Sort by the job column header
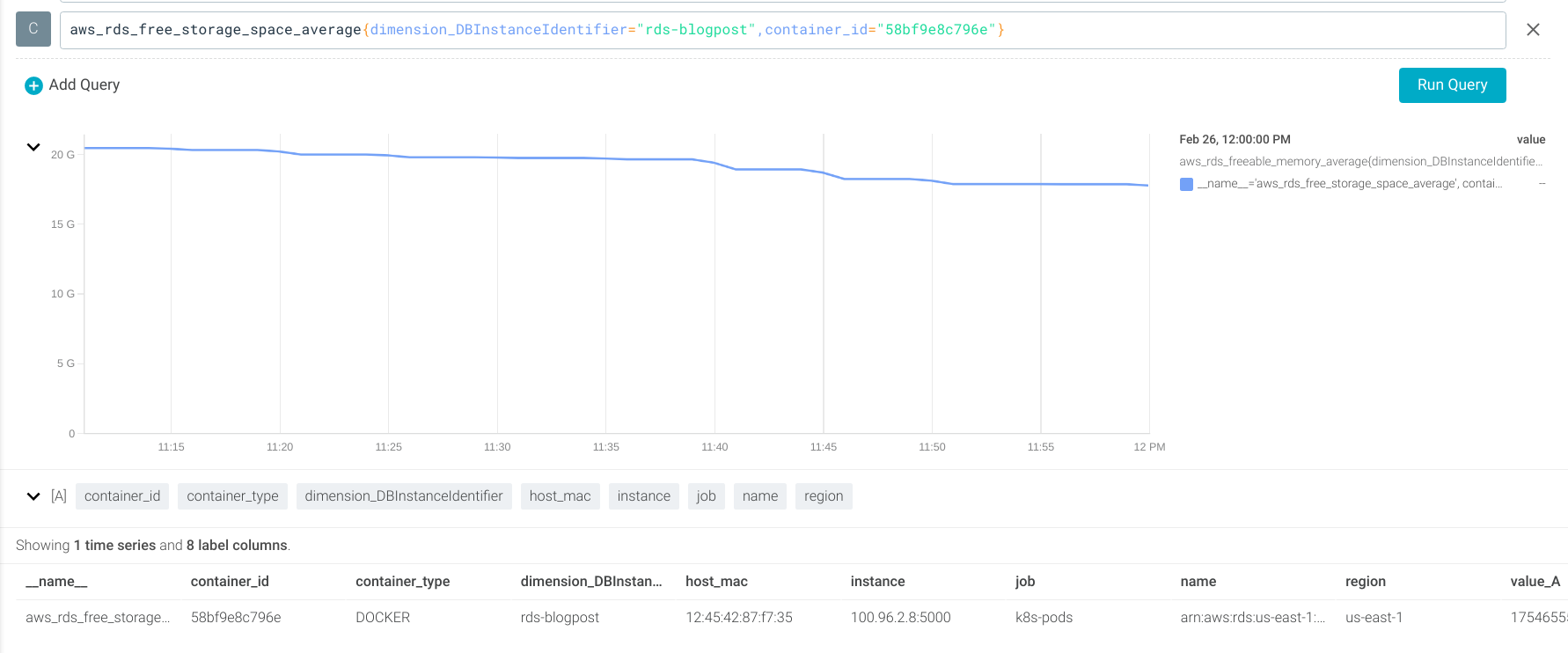1568x653 pixels. point(1025,582)
